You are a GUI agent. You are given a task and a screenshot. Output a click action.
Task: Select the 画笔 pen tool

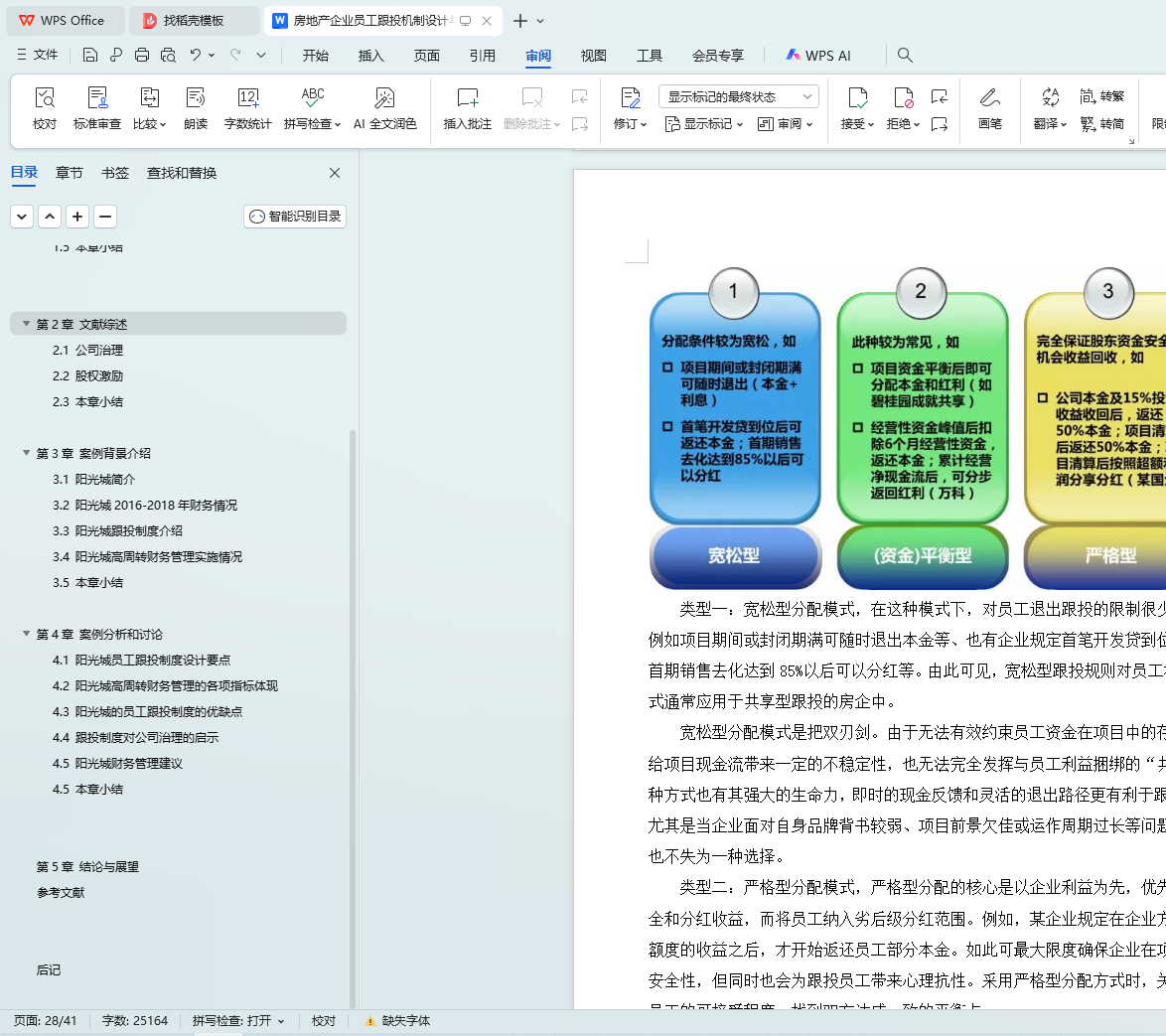click(990, 108)
